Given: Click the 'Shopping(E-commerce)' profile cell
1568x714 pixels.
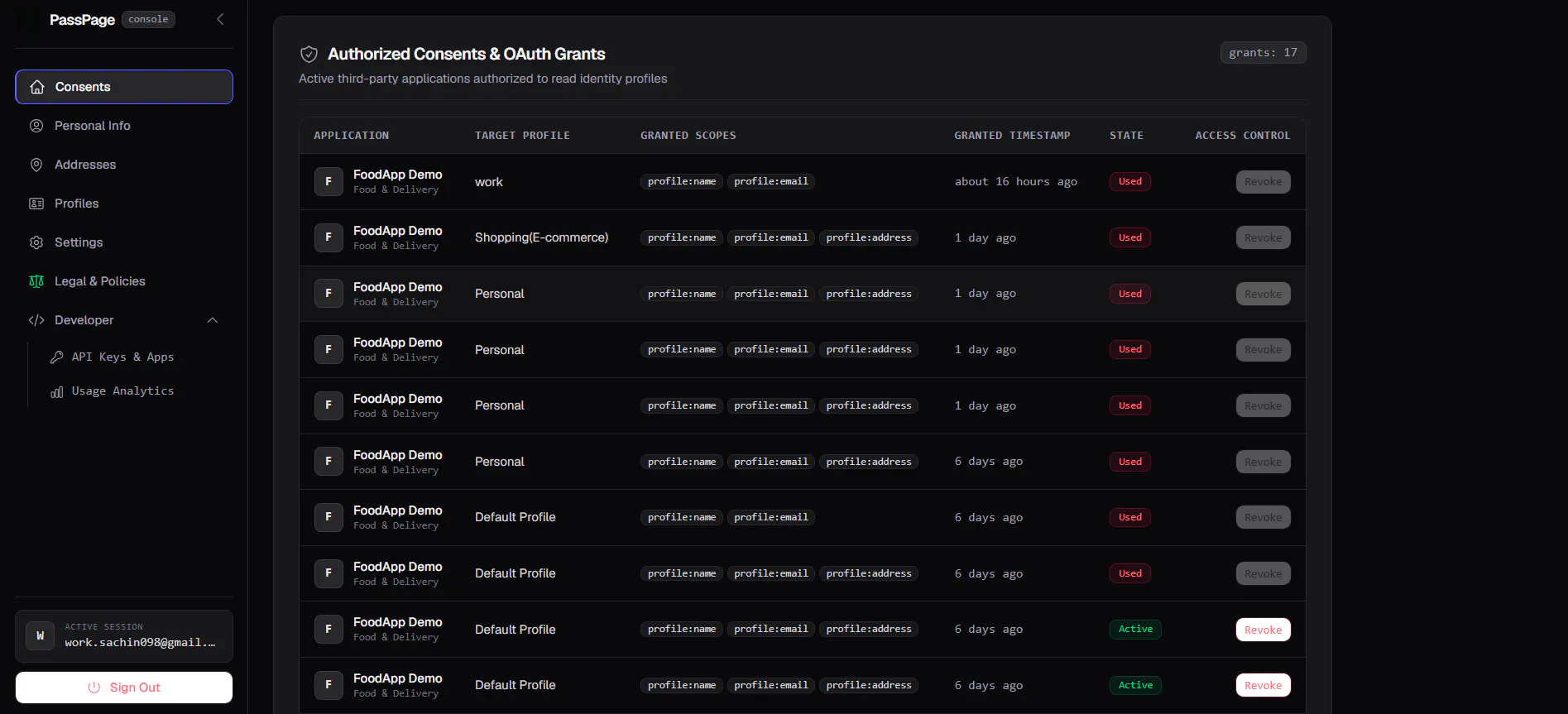Looking at the screenshot, I should pos(541,237).
